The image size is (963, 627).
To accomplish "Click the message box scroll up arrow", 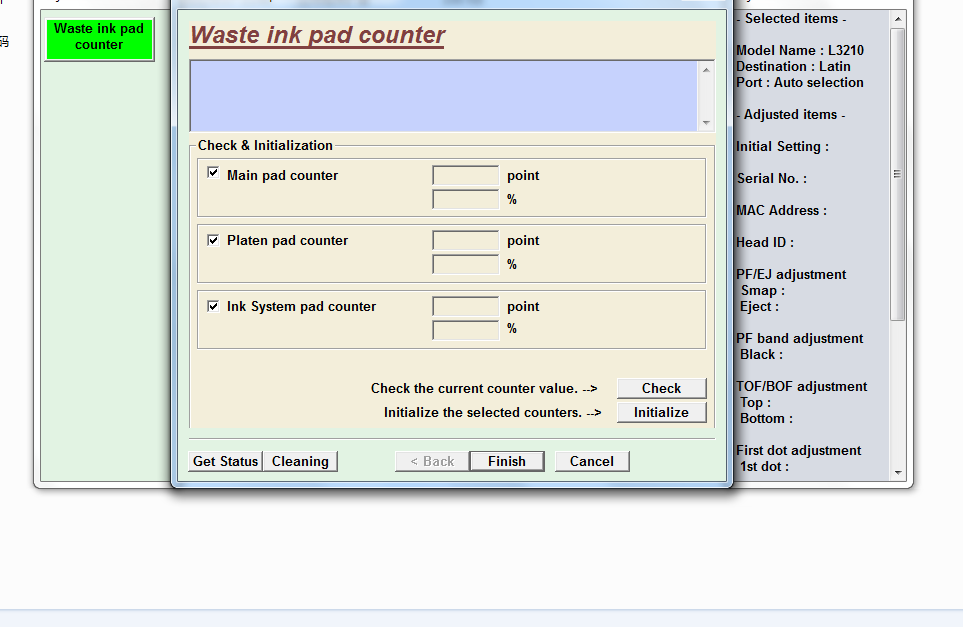I will tap(706, 70).
